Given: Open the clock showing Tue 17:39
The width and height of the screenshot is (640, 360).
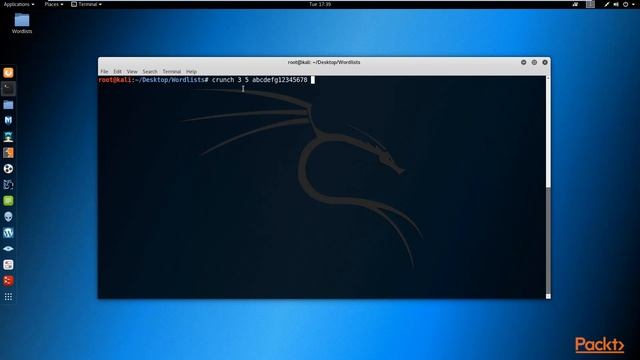Looking at the screenshot, I should point(320,4).
